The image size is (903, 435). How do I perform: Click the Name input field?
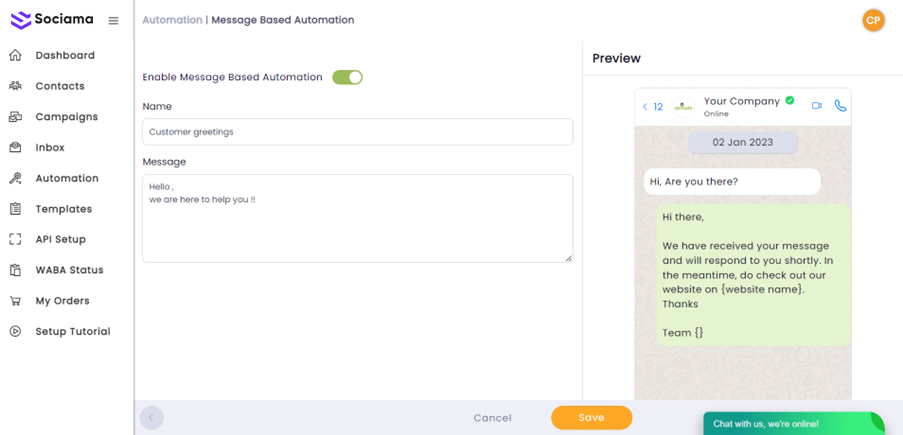point(357,132)
